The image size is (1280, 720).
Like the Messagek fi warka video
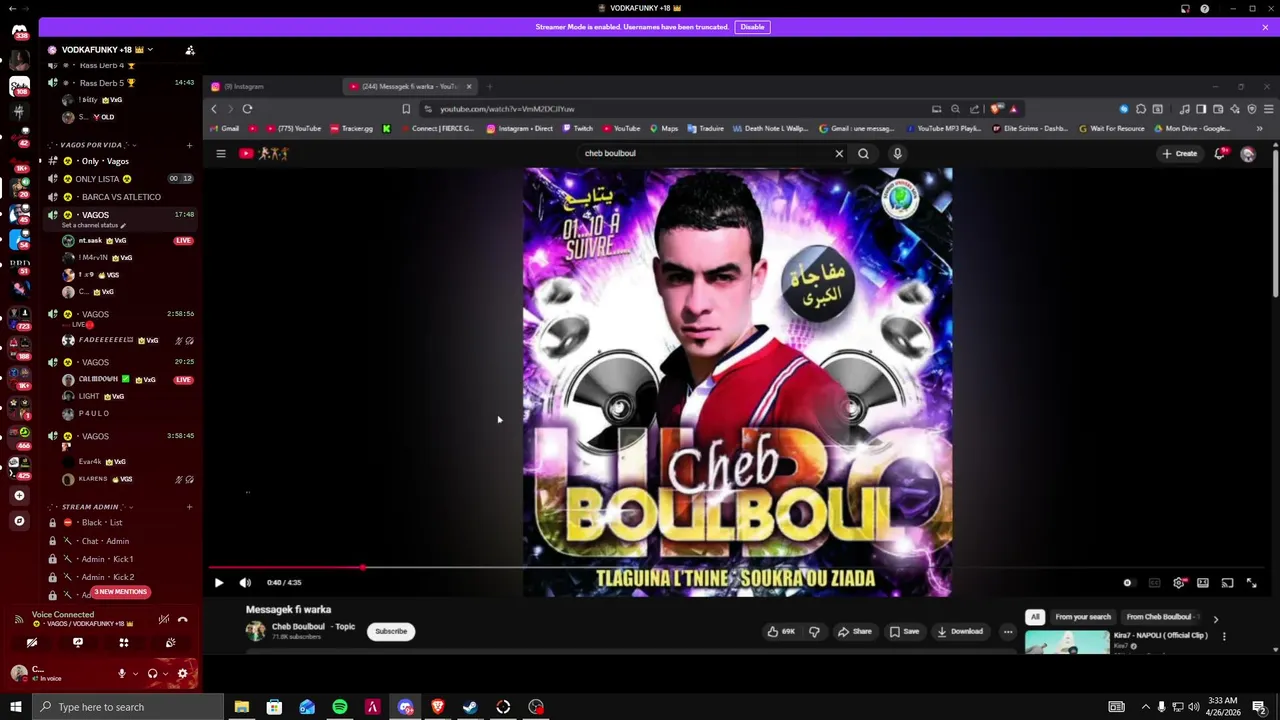click(781, 631)
